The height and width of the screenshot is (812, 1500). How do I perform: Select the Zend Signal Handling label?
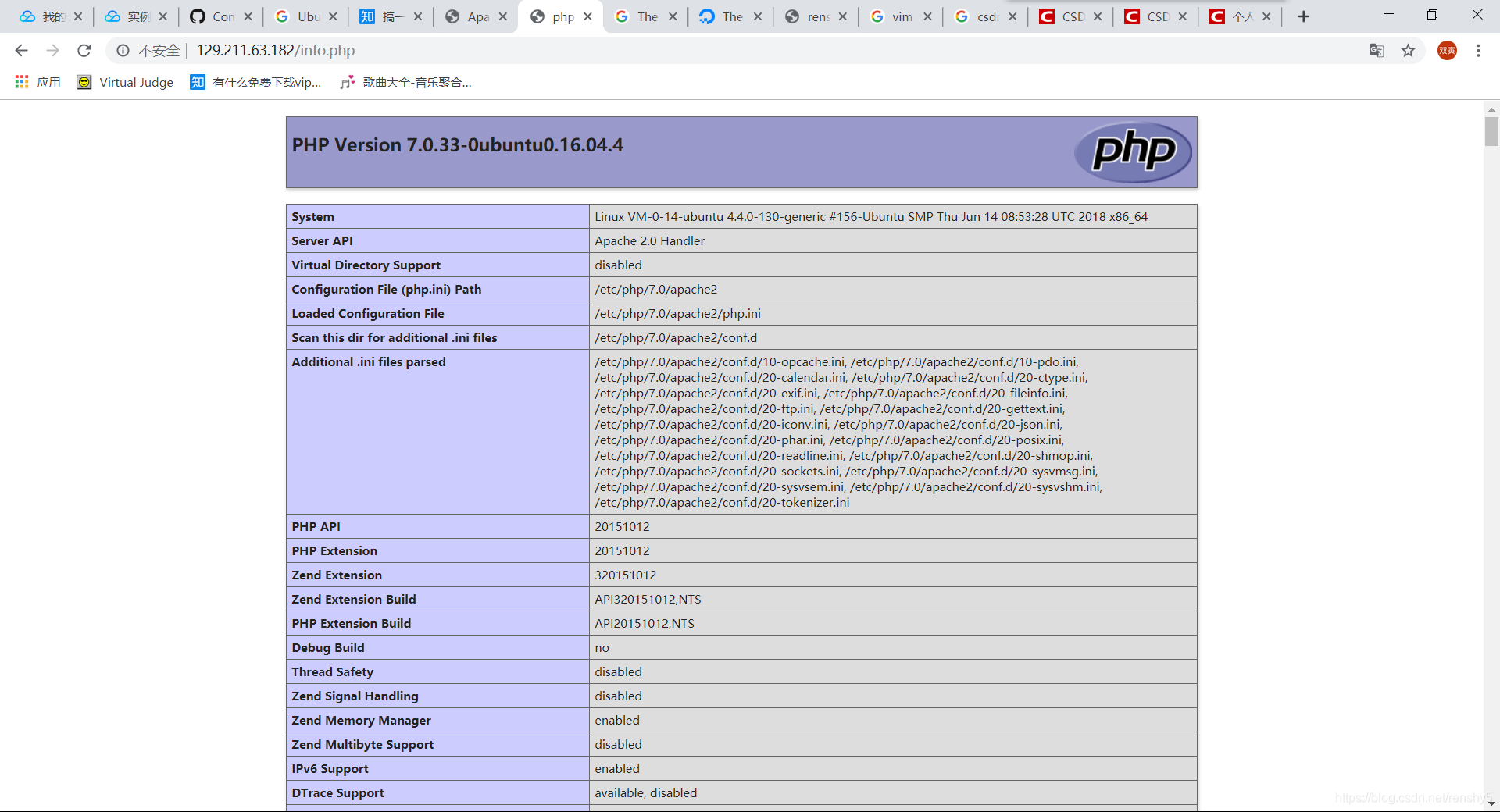355,696
